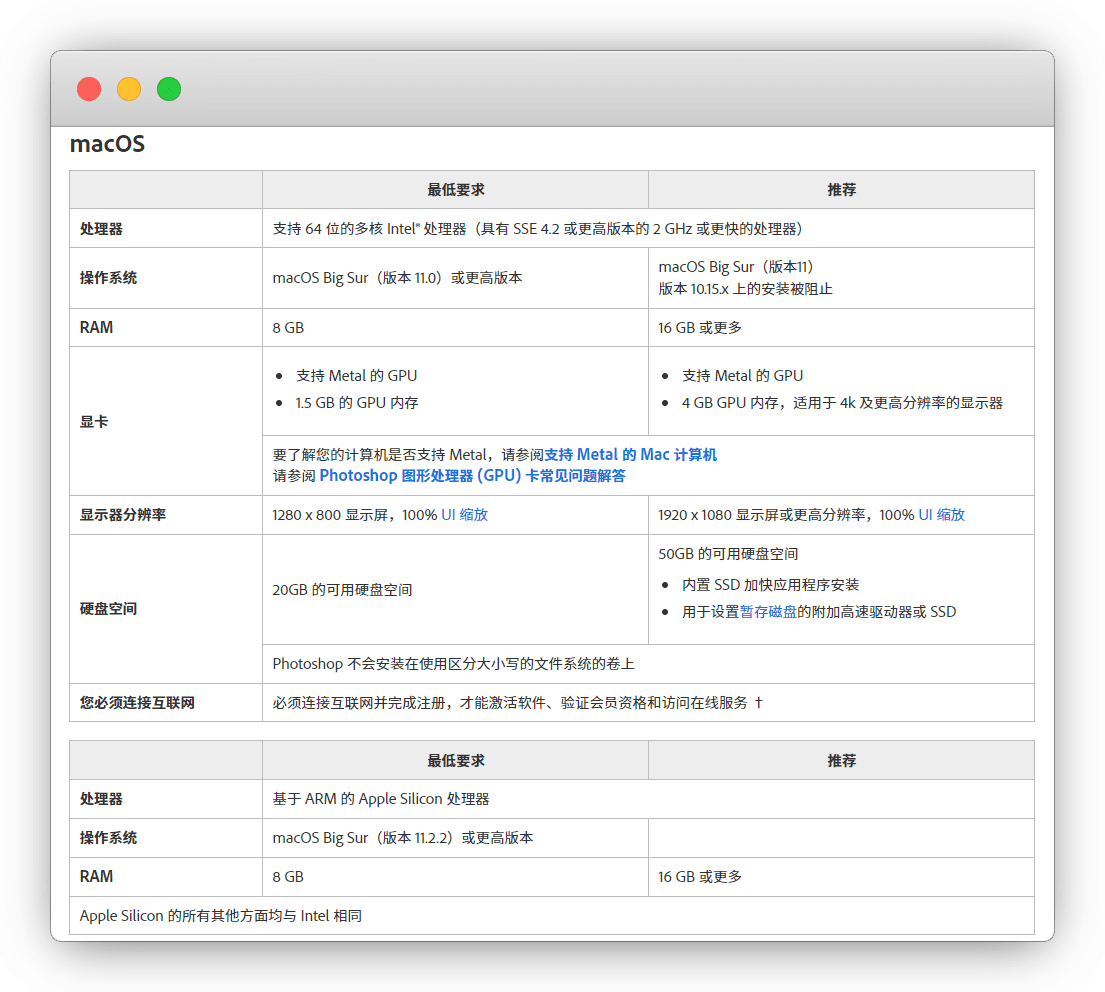This screenshot has width=1105, height=992.
Task: Click the 支持 64 位的多核 Intel 处理器 text
Action: tap(535, 228)
